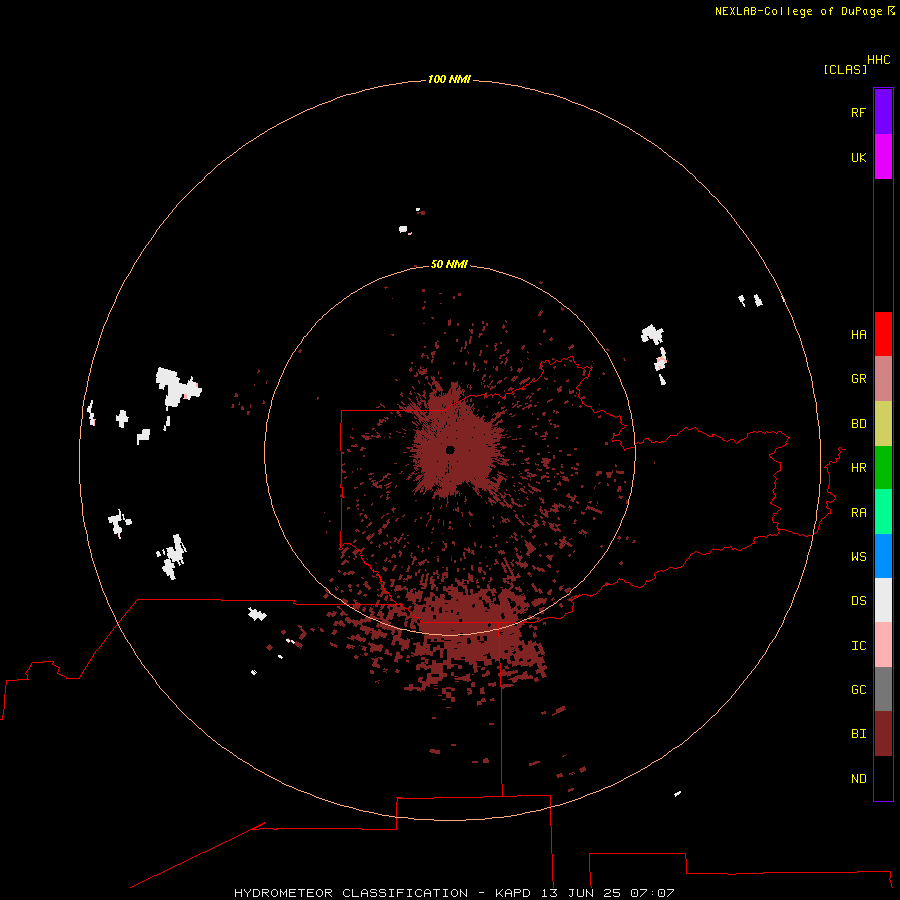This screenshot has height=900, width=900.
Task: Click the BI legend label
Action: tap(858, 734)
